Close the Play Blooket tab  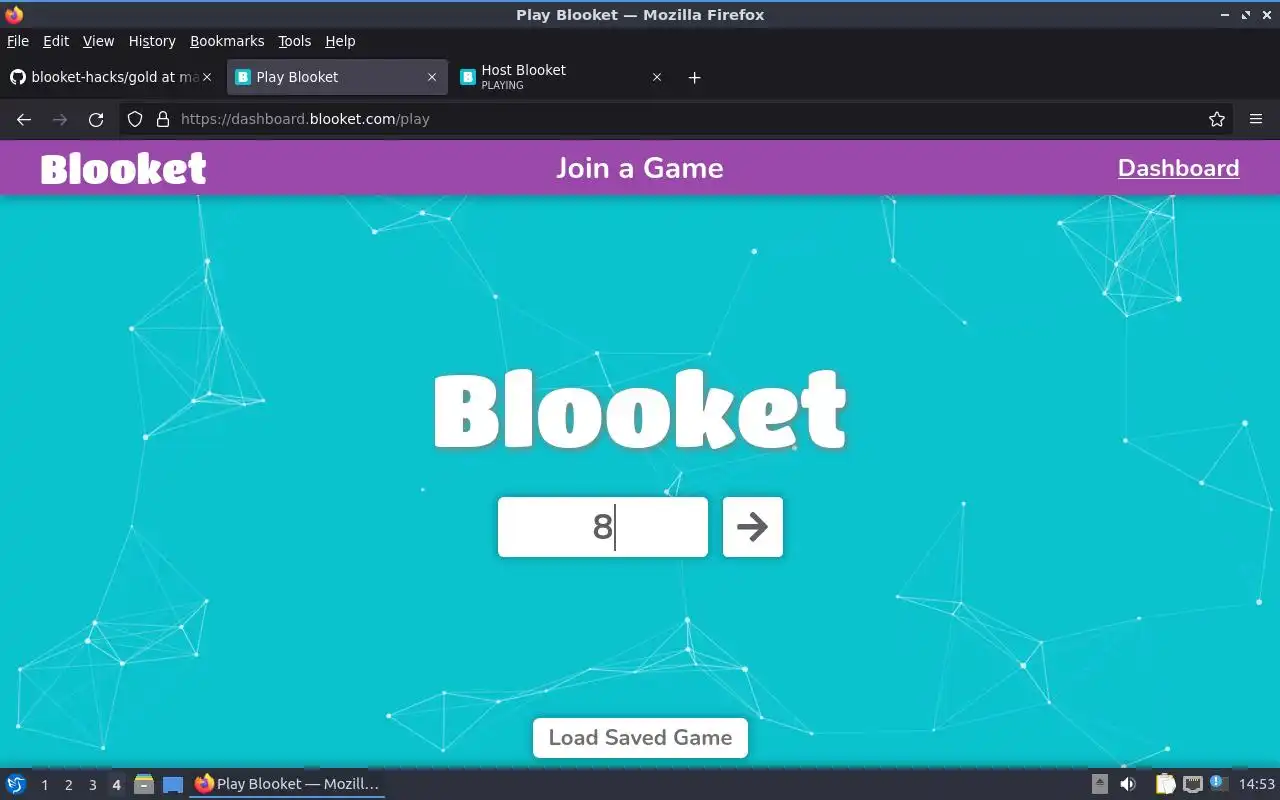pos(432,77)
